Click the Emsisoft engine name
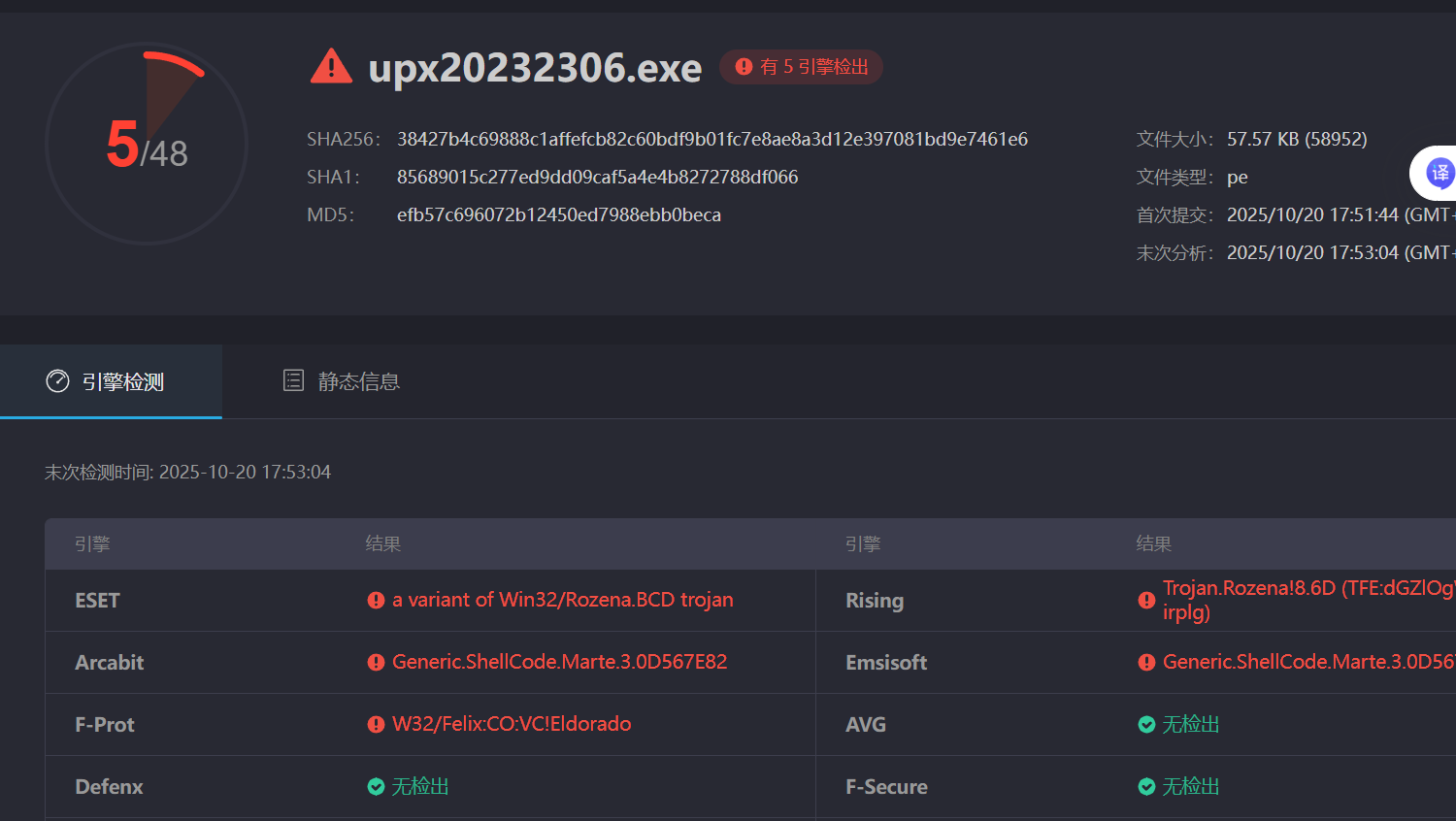This screenshot has width=1456, height=821. pos(886,663)
